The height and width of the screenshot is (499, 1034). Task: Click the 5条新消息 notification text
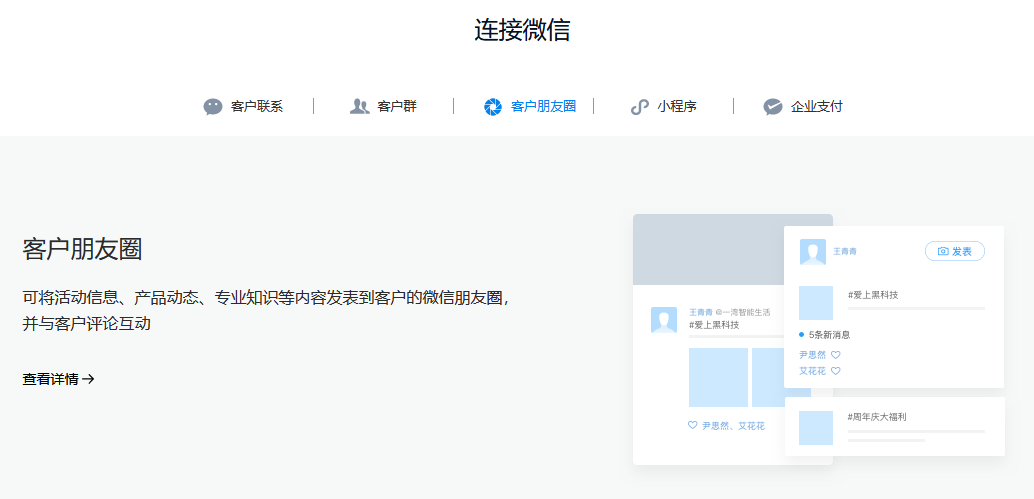click(829, 335)
